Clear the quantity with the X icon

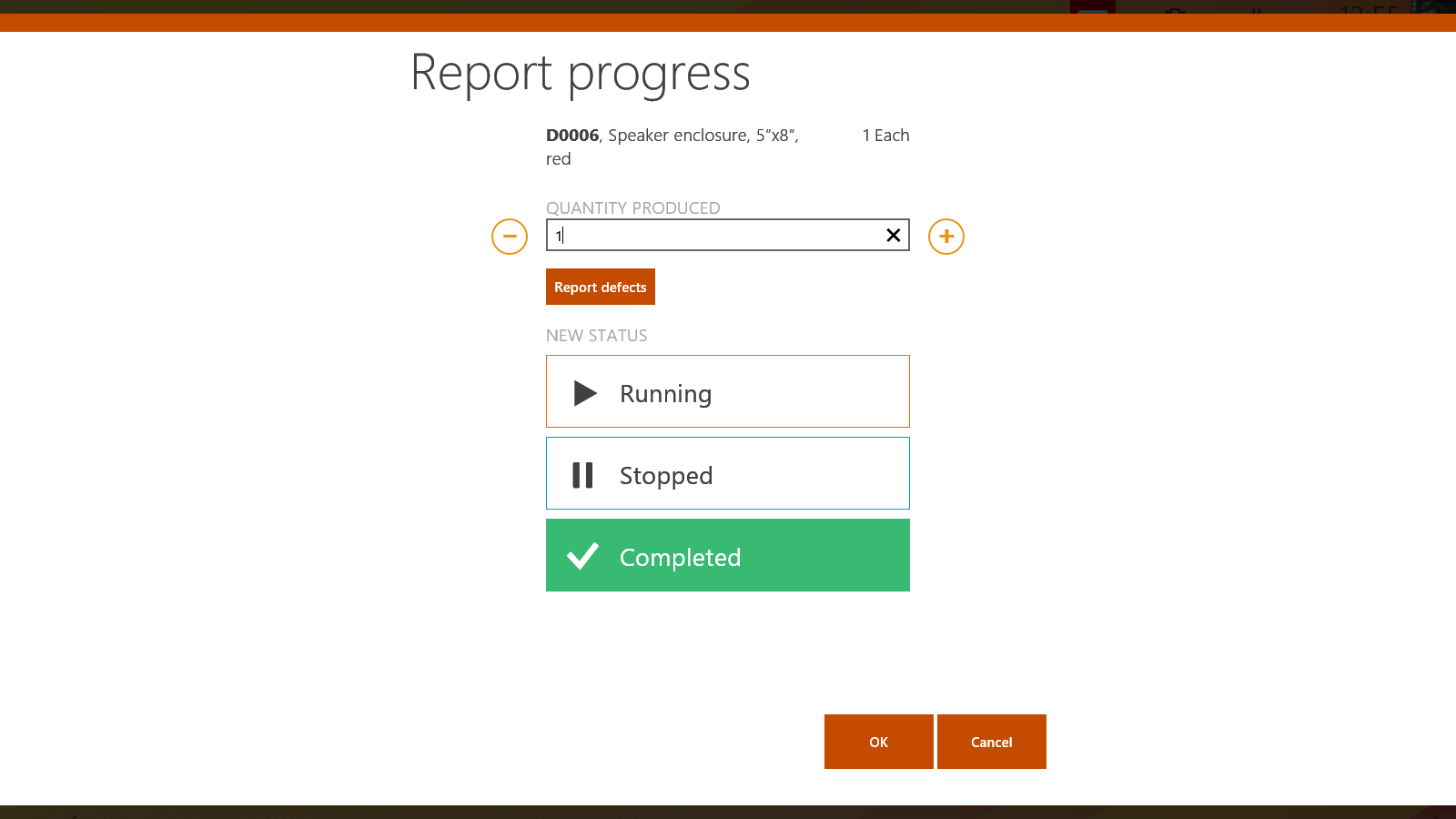pos(892,235)
